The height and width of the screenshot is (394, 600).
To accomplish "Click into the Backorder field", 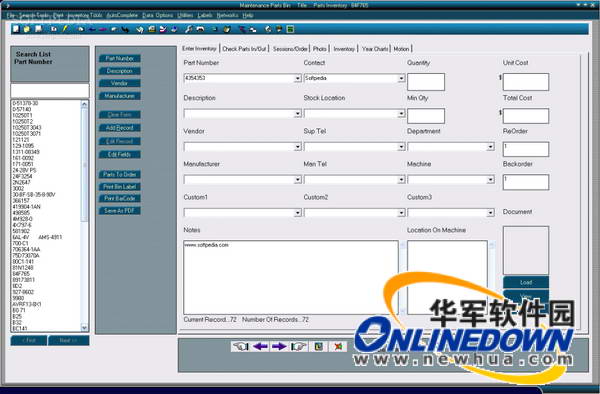I will [x=526, y=182].
